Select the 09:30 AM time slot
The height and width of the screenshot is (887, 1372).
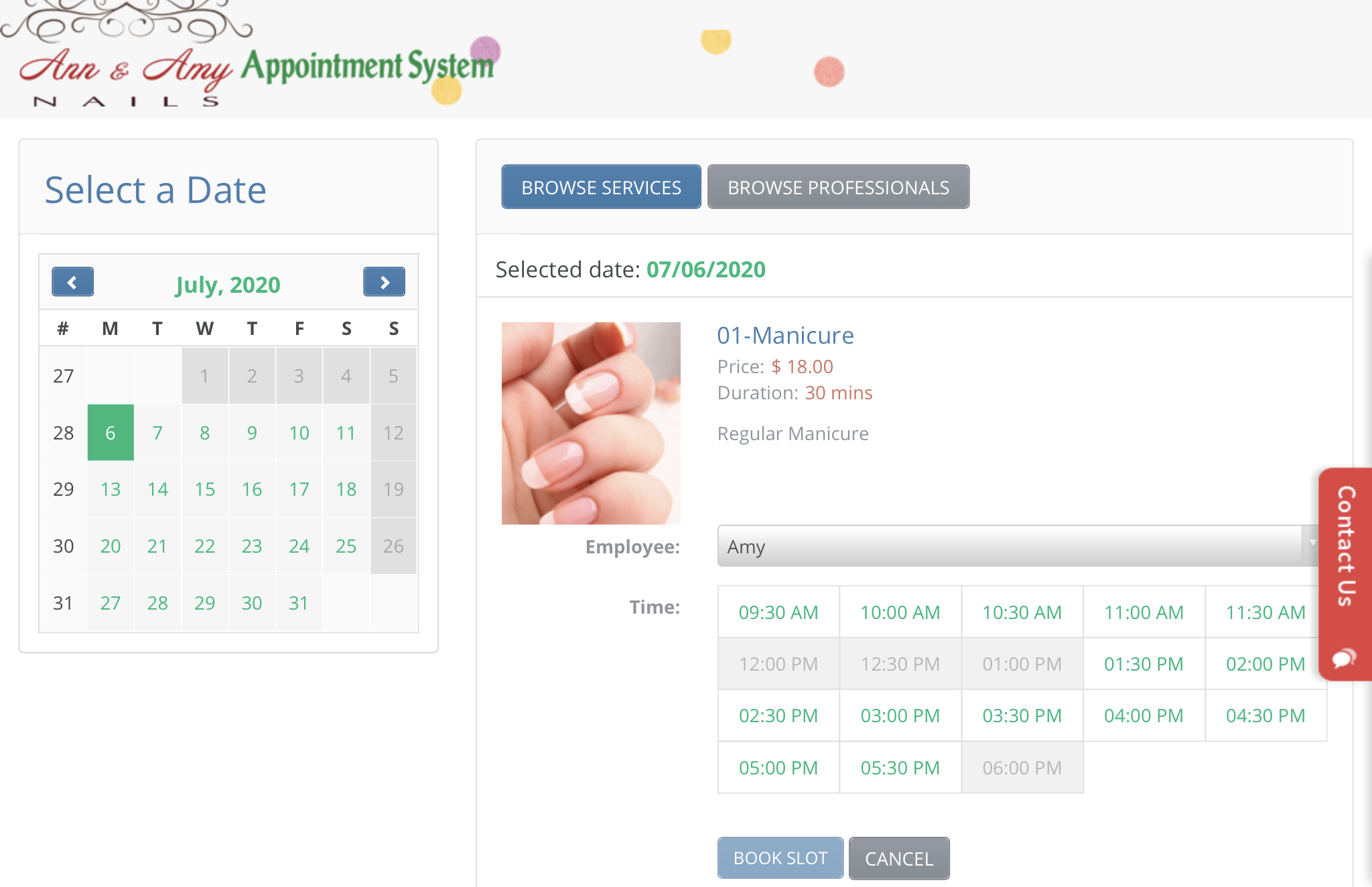(x=778, y=612)
